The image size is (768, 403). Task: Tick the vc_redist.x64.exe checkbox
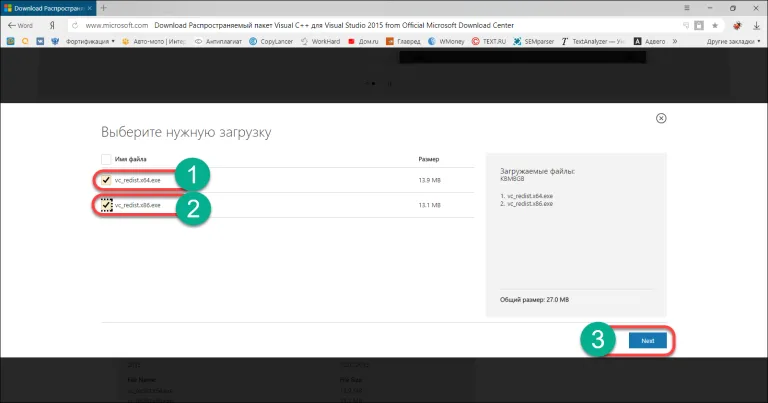click(106, 180)
